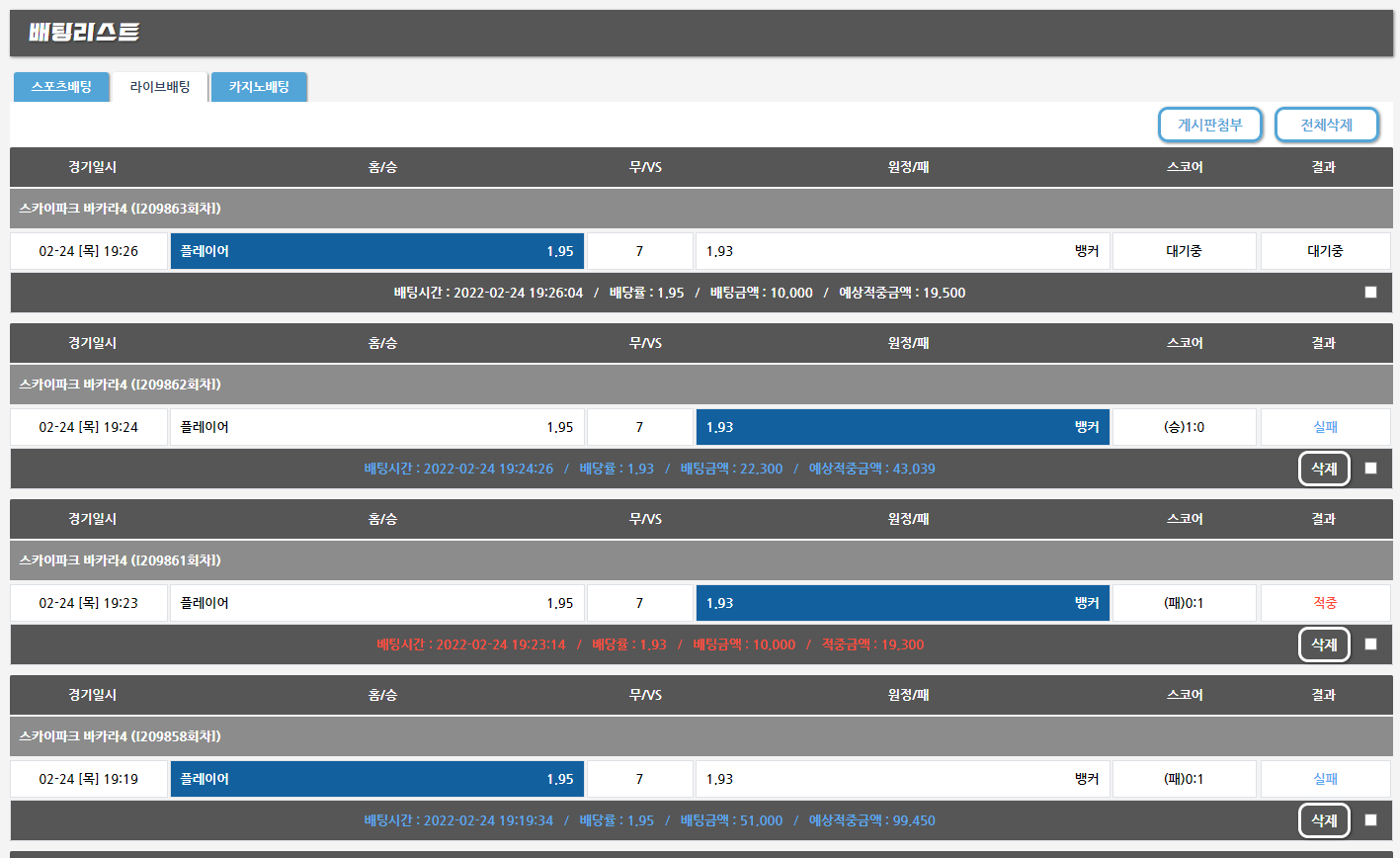Viewport: 1400px width, 858px height.
Task: Click the 플레이어 1.95 cell in round 209863
Action: click(376, 251)
